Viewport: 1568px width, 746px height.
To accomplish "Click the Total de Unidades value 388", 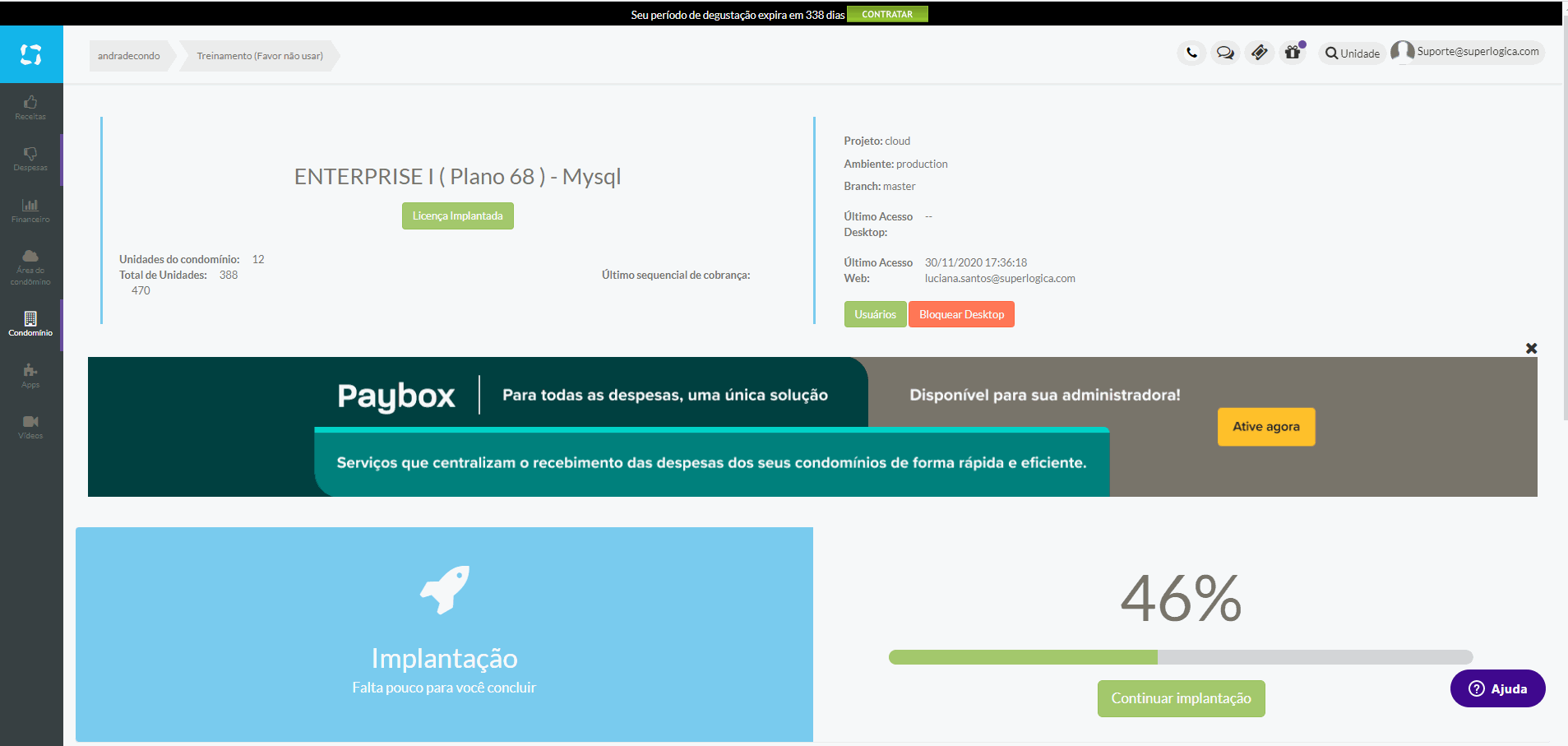I will coord(229,276).
